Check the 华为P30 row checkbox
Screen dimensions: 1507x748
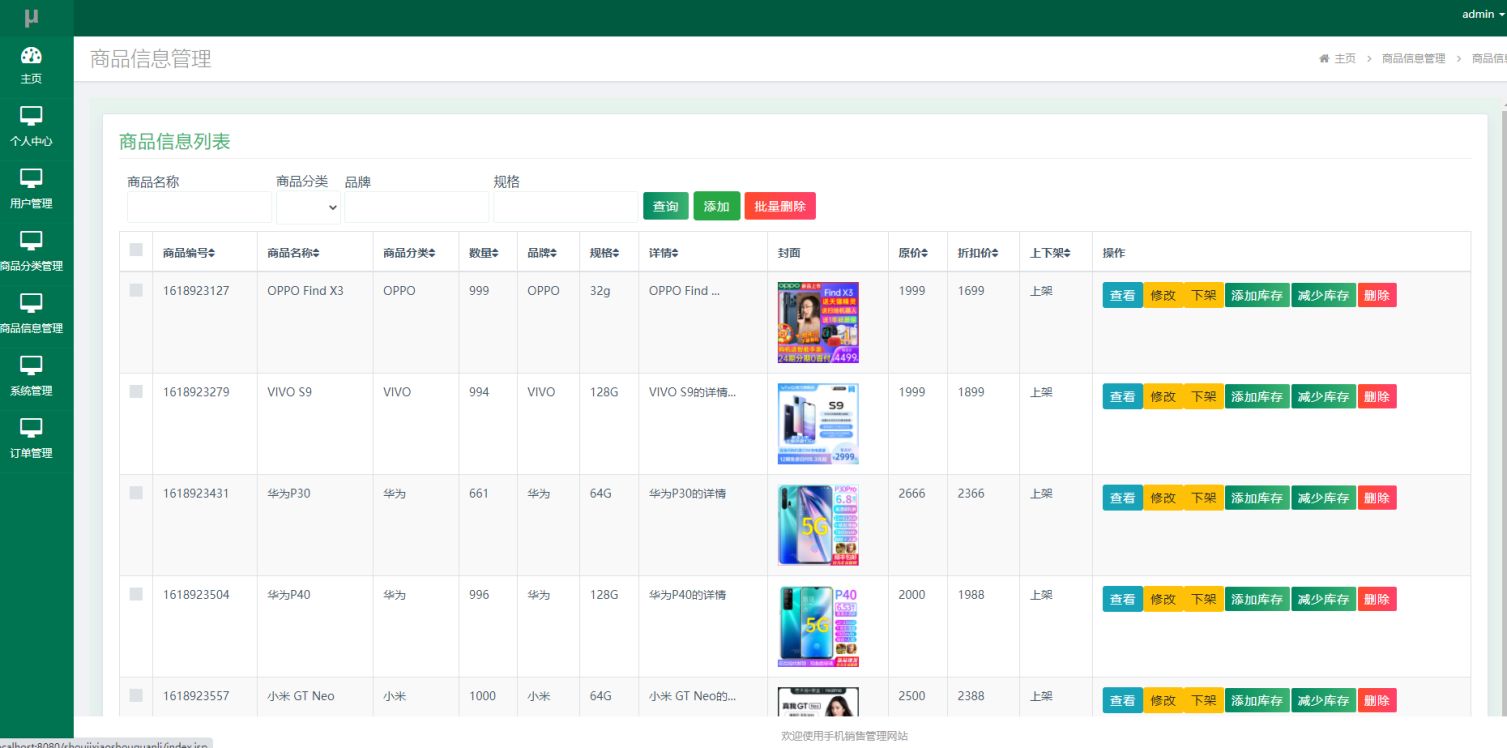[x=136, y=493]
